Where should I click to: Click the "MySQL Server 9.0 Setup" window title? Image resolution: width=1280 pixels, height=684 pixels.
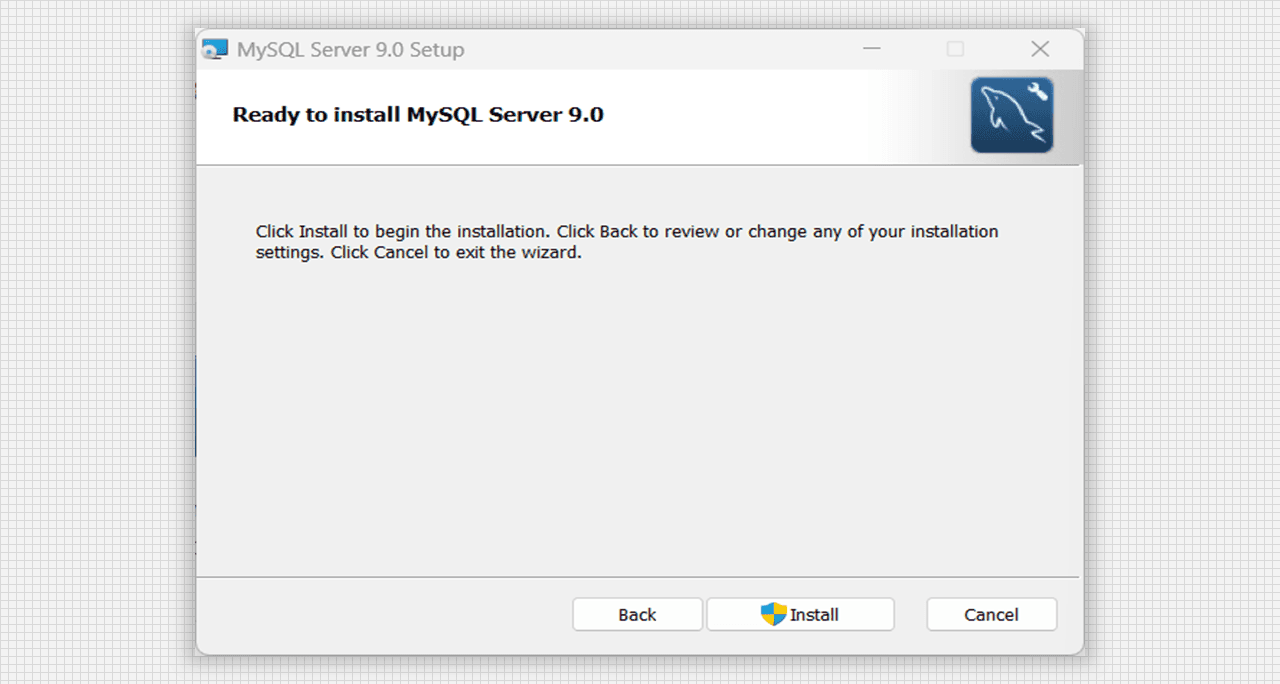point(350,50)
